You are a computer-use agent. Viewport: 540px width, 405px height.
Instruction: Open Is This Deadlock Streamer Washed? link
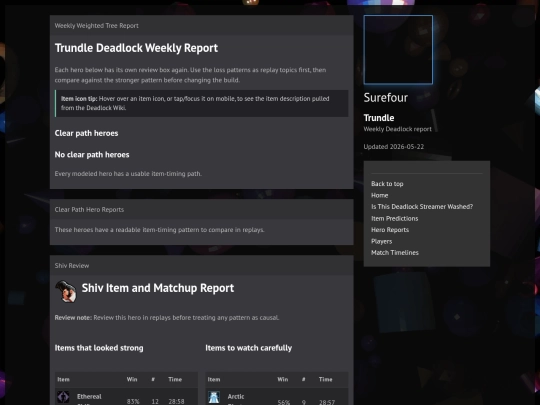pyautogui.click(x=422, y=207)
